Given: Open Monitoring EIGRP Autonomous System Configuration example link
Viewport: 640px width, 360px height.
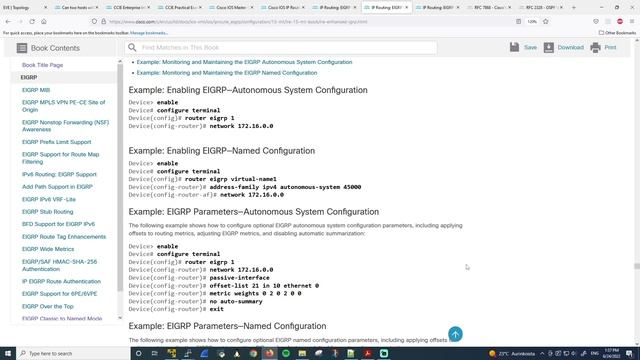Looking at the screenshot, I should click(244, 62).
